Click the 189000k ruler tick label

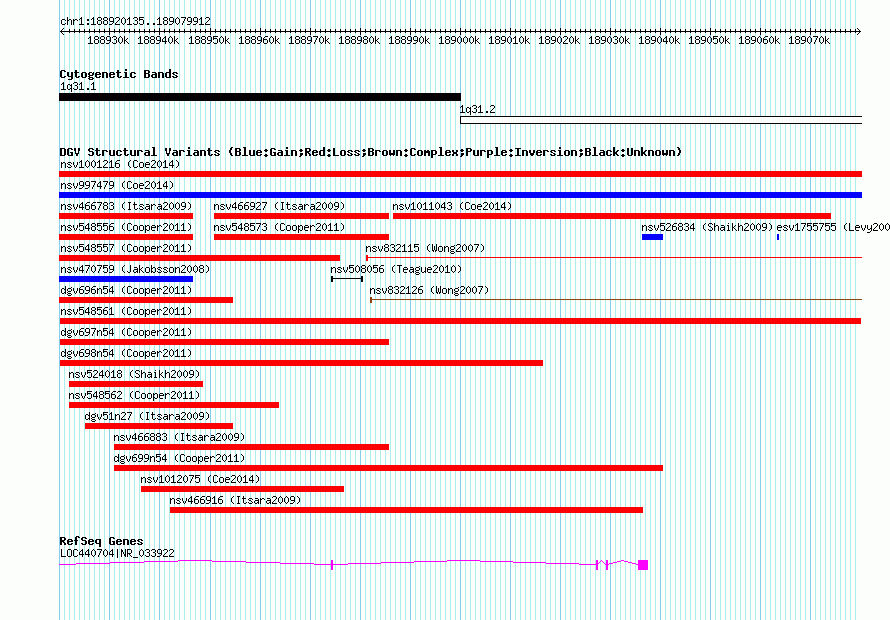click(459, 40)
